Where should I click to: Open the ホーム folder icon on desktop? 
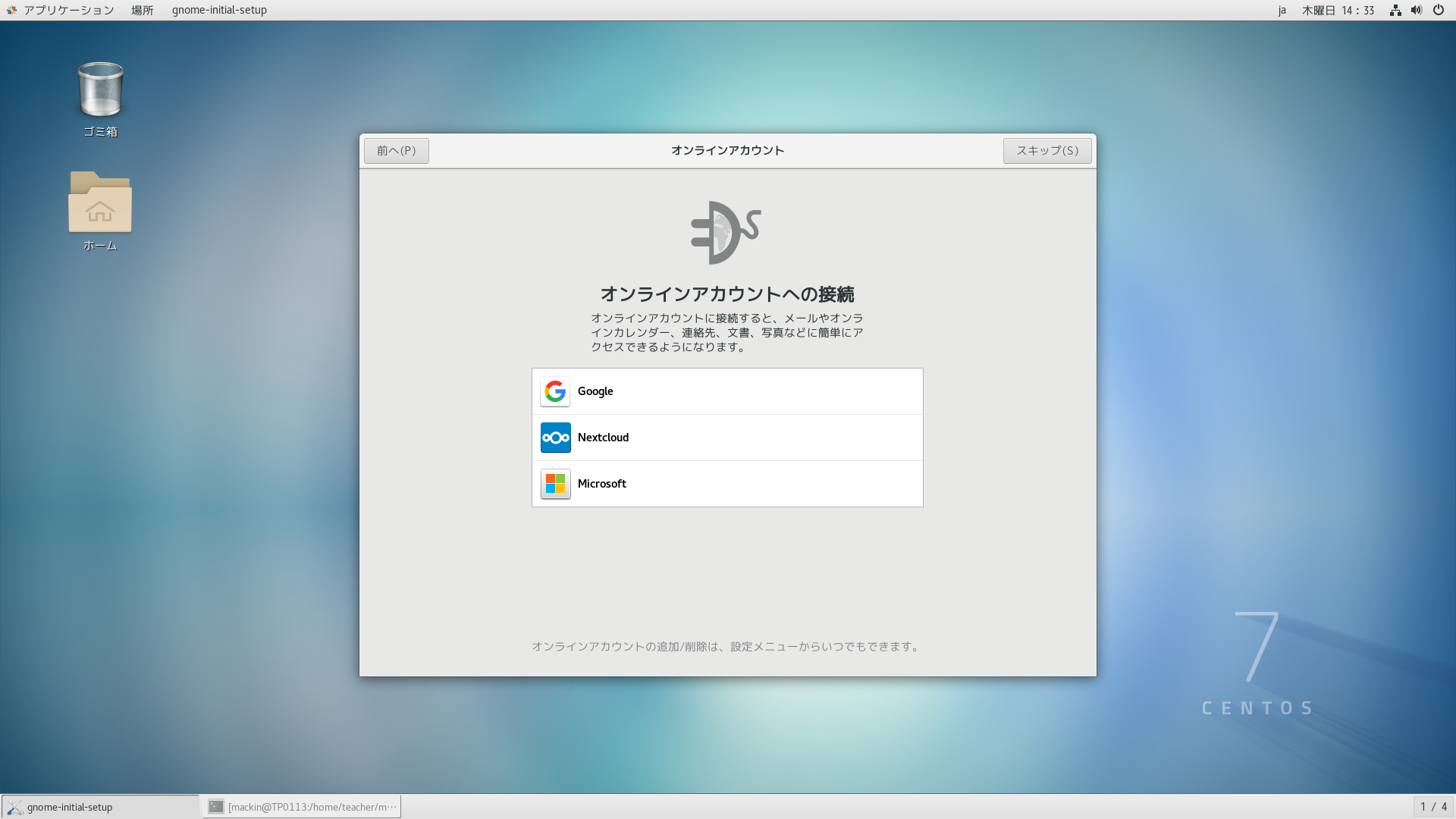point(100,202)
